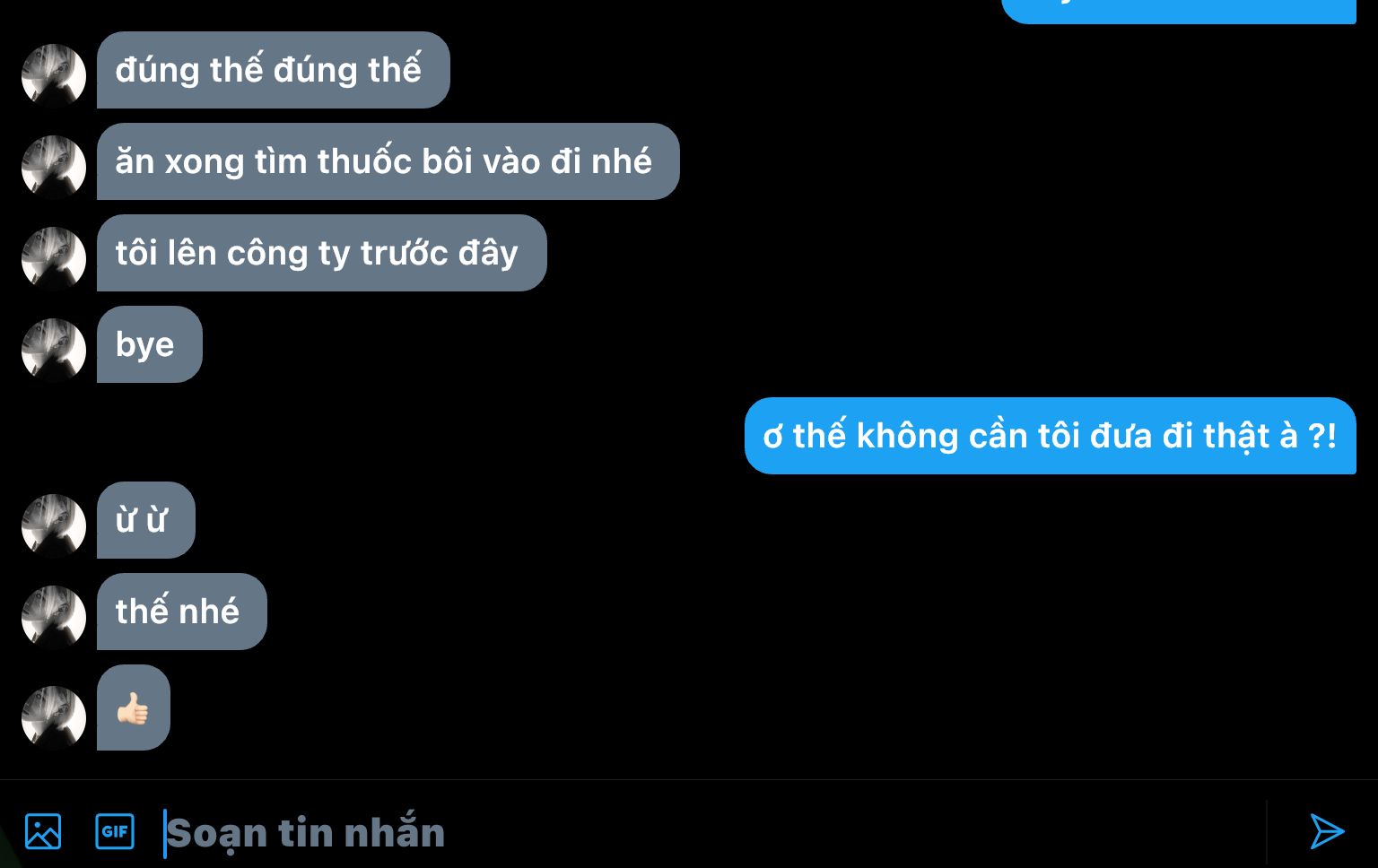Click the image attachment icon

pyautogui.click(x=43, y=831)
